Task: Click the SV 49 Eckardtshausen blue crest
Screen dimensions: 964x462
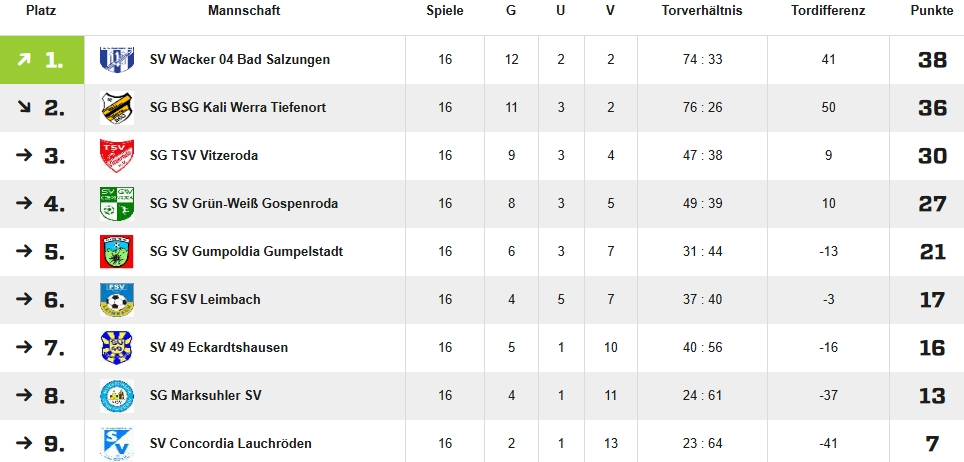Action: (x=117, y=348)
